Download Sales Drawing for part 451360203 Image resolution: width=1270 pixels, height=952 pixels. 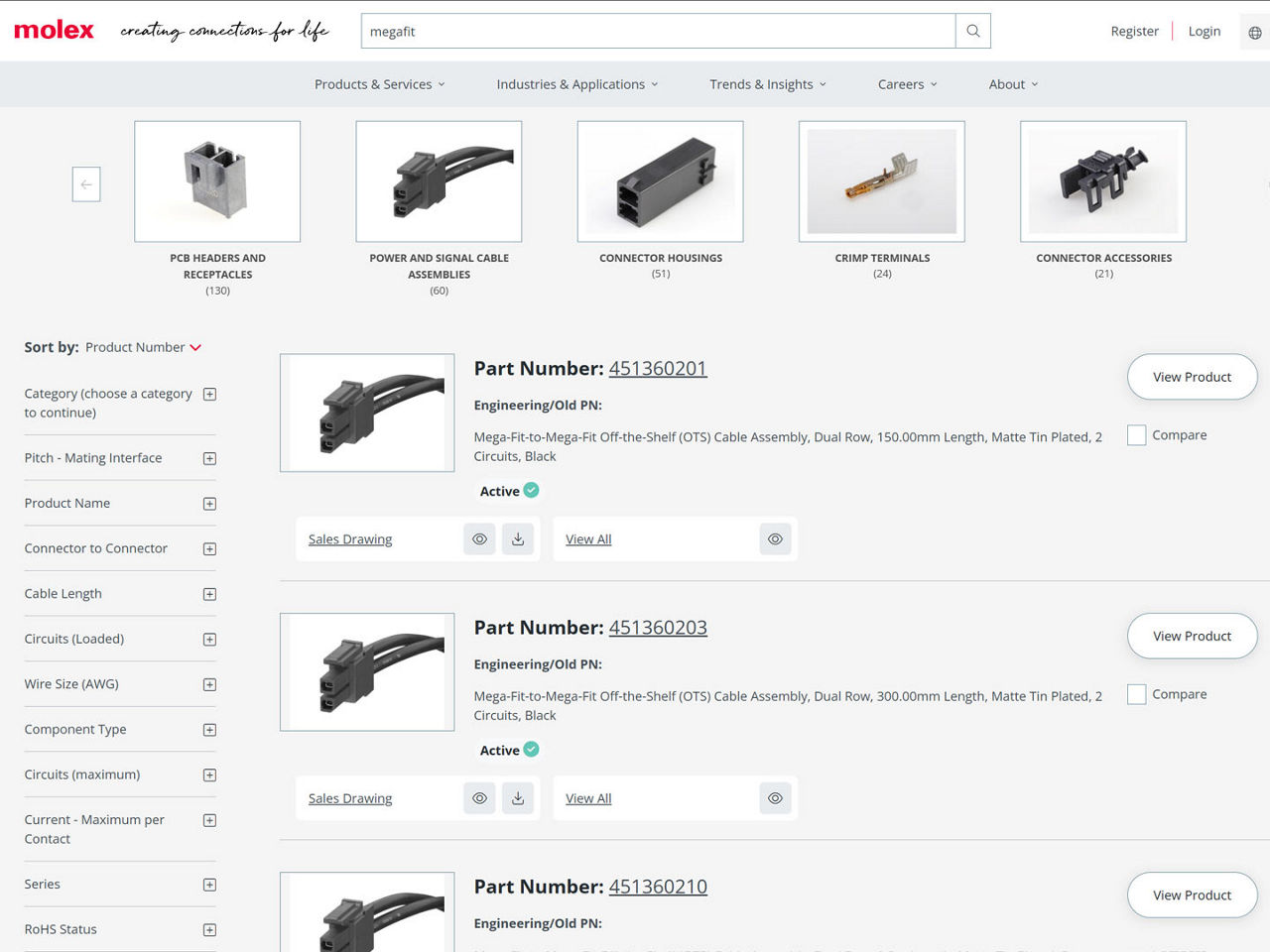518,798
